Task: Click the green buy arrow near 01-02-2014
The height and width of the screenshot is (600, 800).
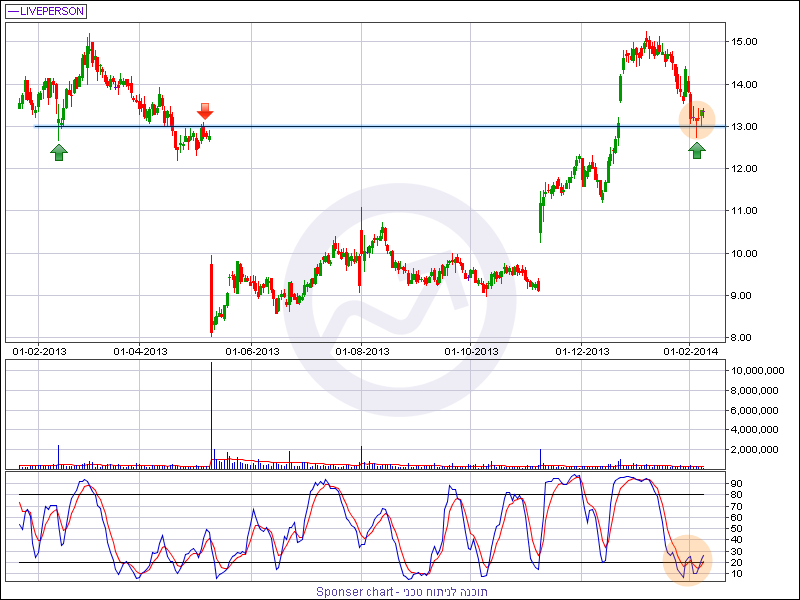Action: coord(697,150)
